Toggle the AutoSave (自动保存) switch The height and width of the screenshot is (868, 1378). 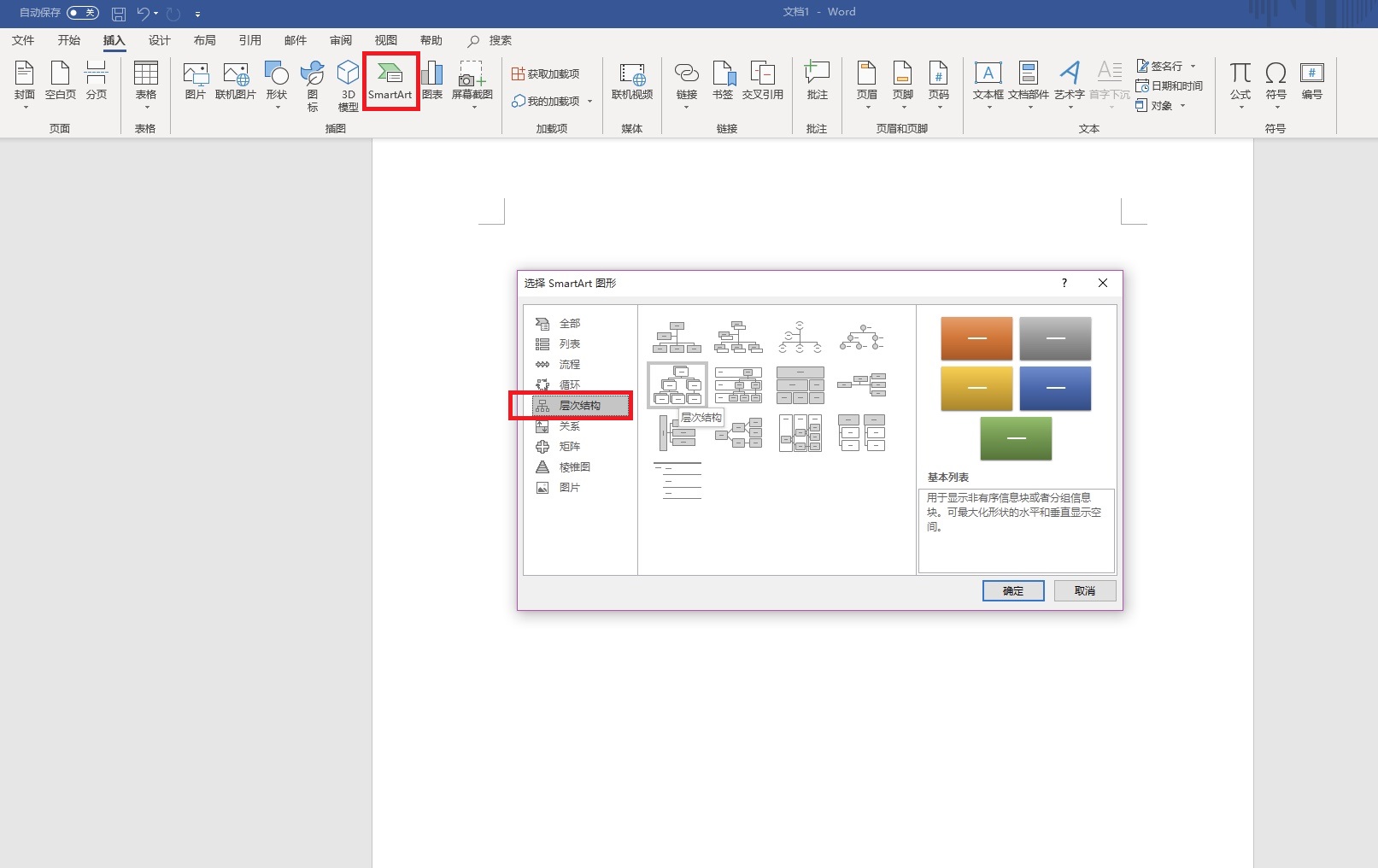point(83,13)
